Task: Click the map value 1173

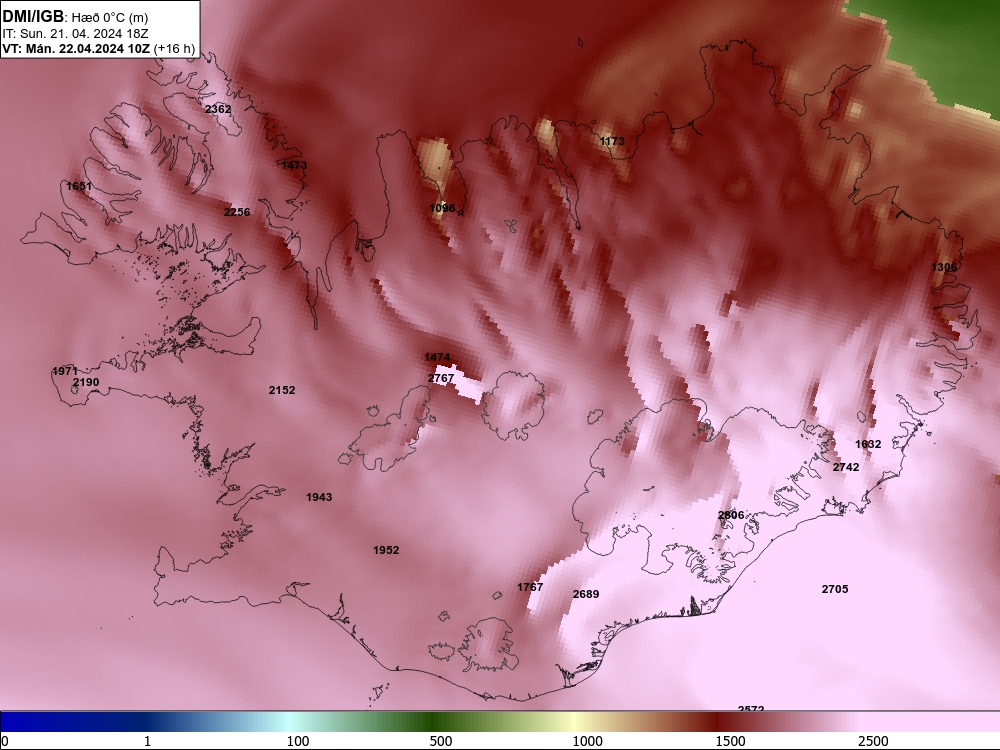Action: tap(612, 141)
